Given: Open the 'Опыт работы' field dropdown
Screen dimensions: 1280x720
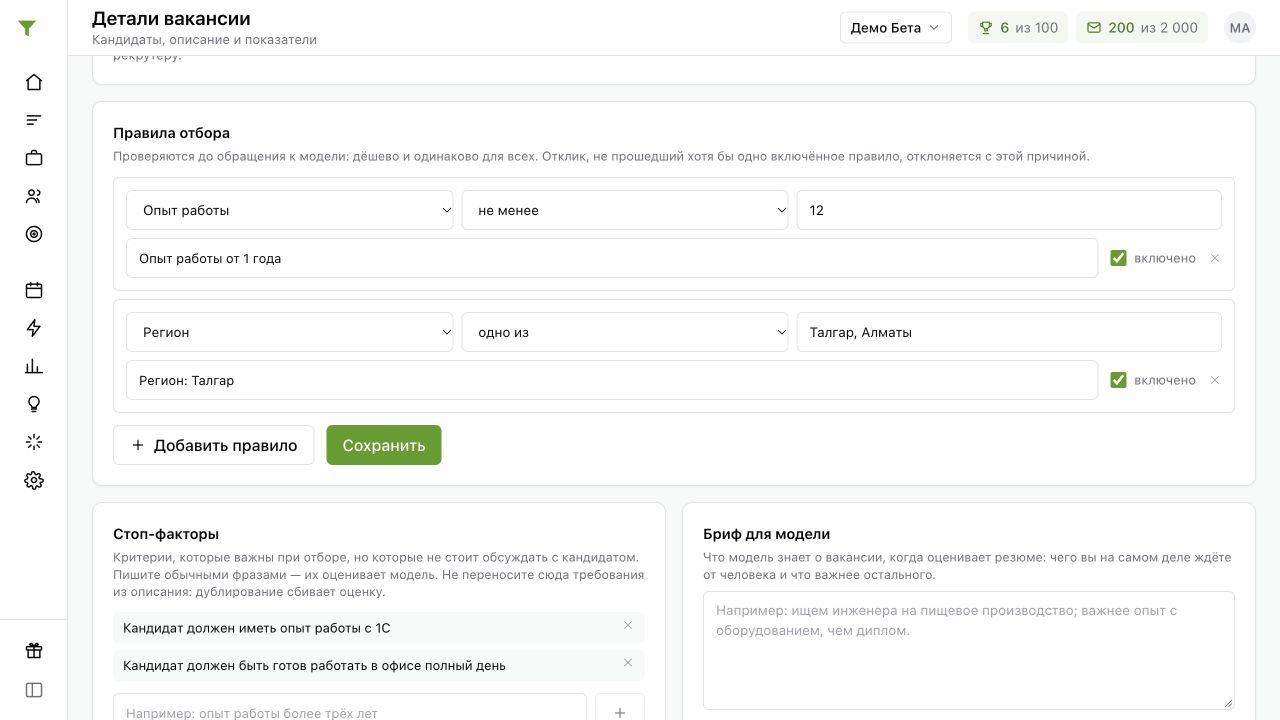Looking at the screenshot, I should point(290,210).
